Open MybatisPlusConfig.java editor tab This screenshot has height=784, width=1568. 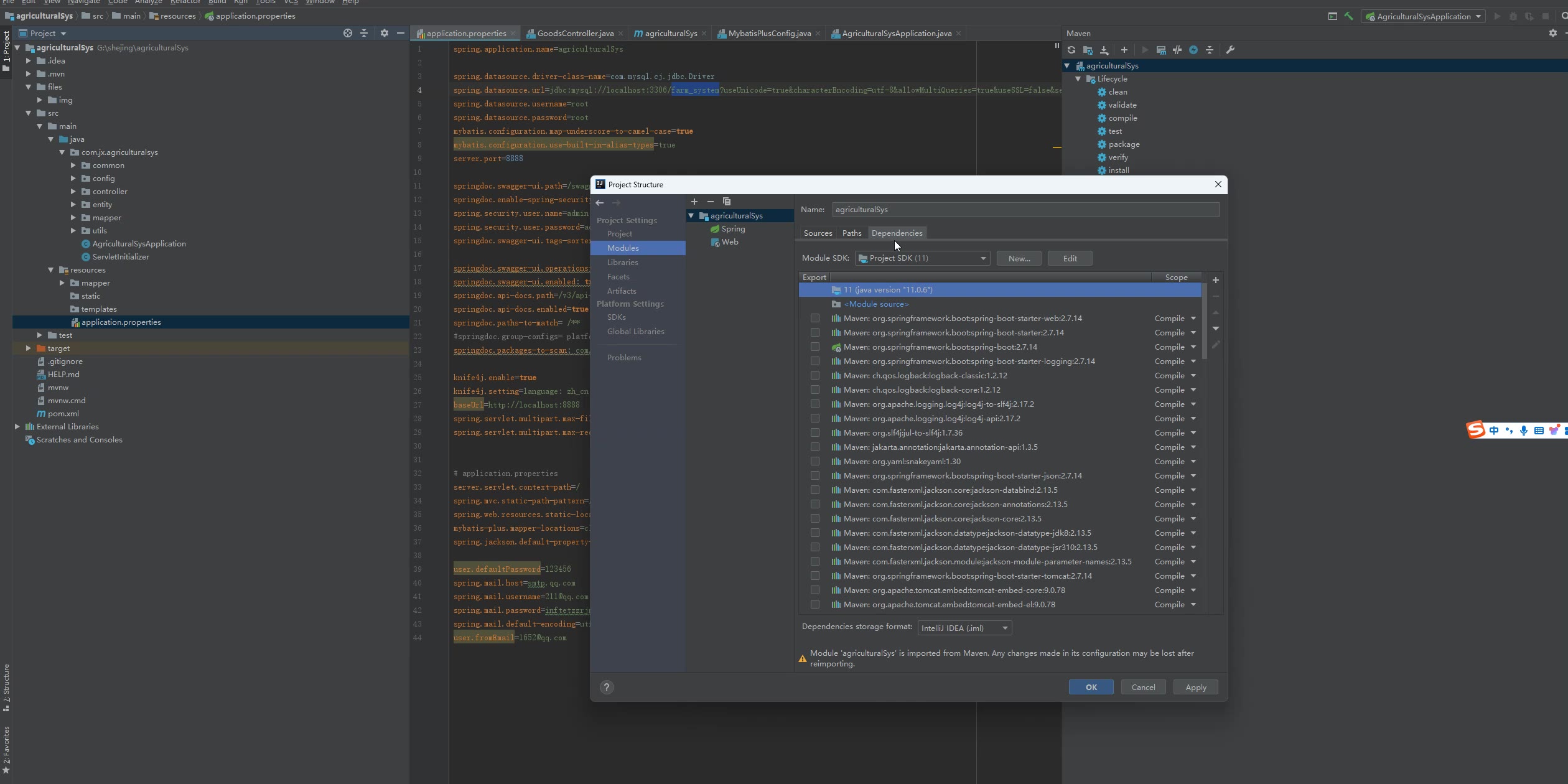point(769,34)
